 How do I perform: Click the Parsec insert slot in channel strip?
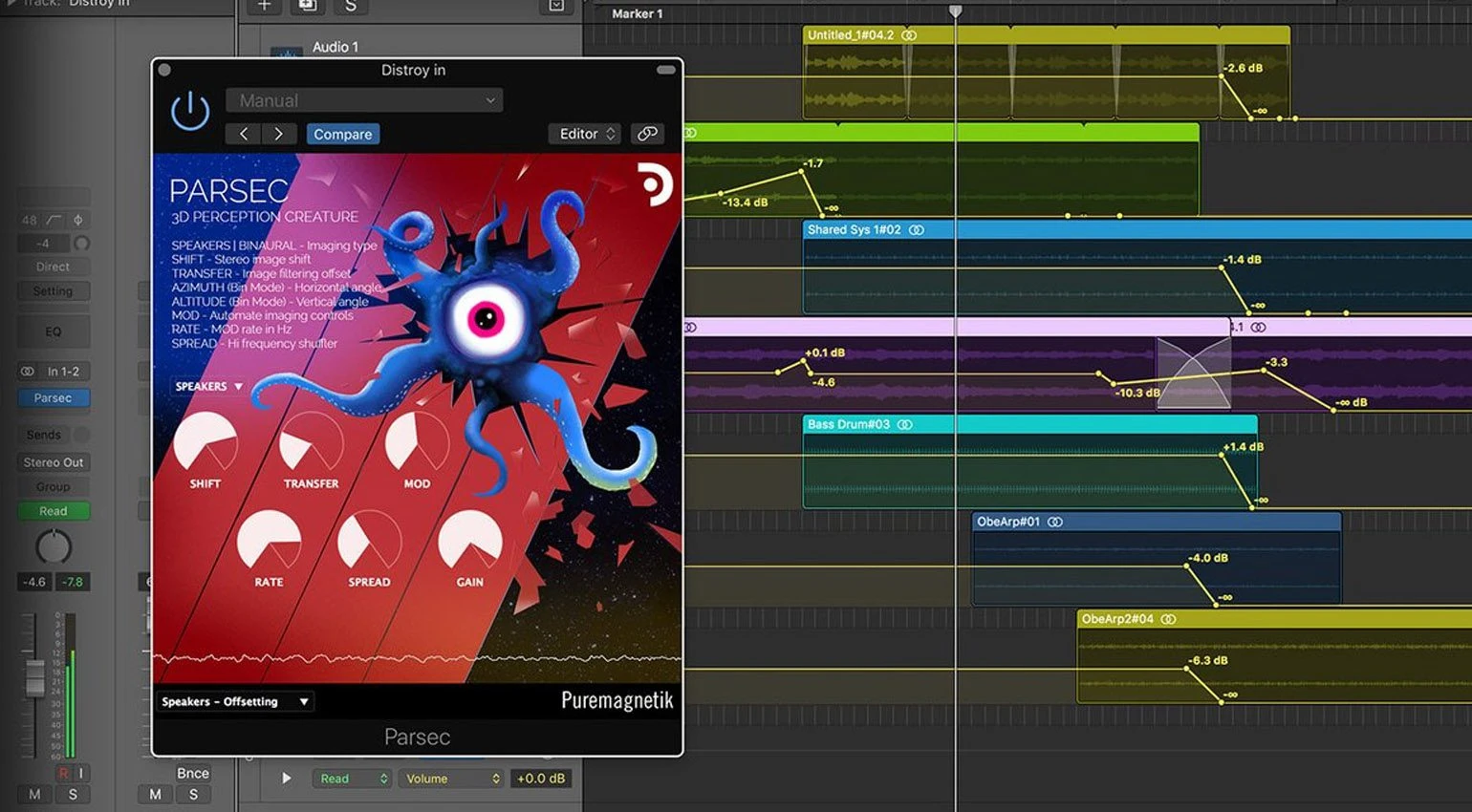(x=54, y=397)
